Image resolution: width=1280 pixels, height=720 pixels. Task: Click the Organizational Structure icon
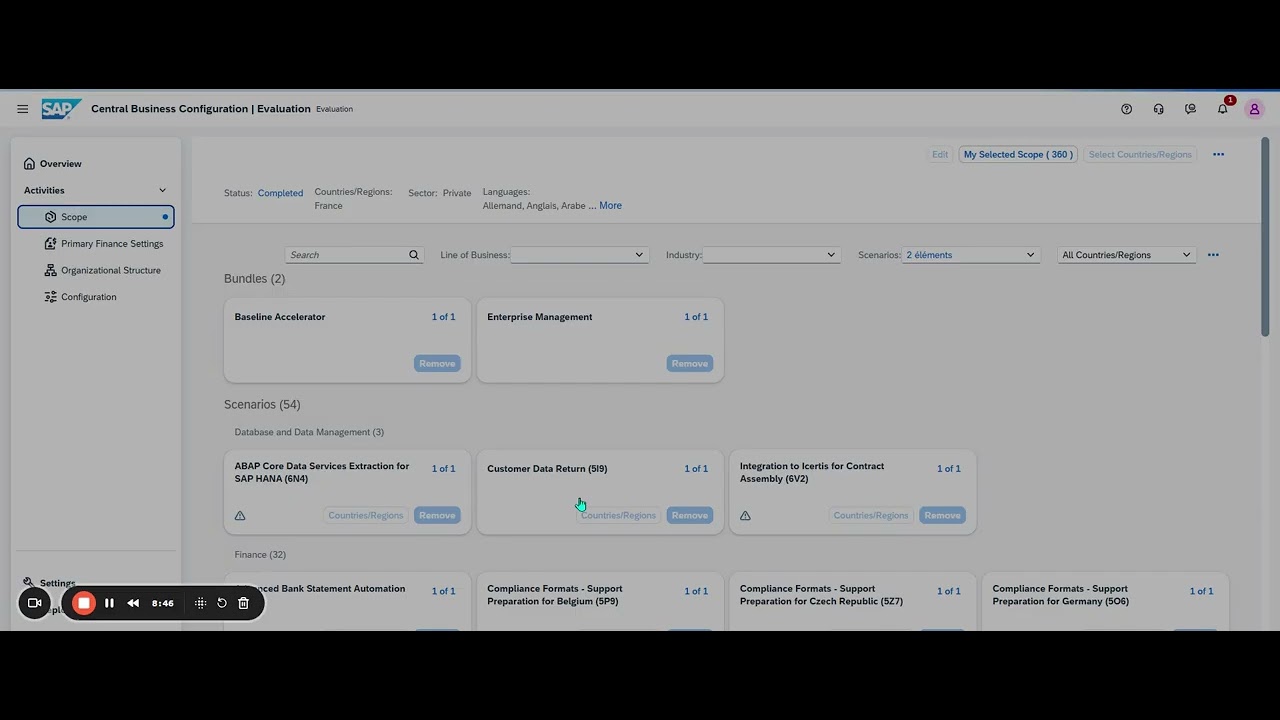pyautogui.click(x=50, y=270)
